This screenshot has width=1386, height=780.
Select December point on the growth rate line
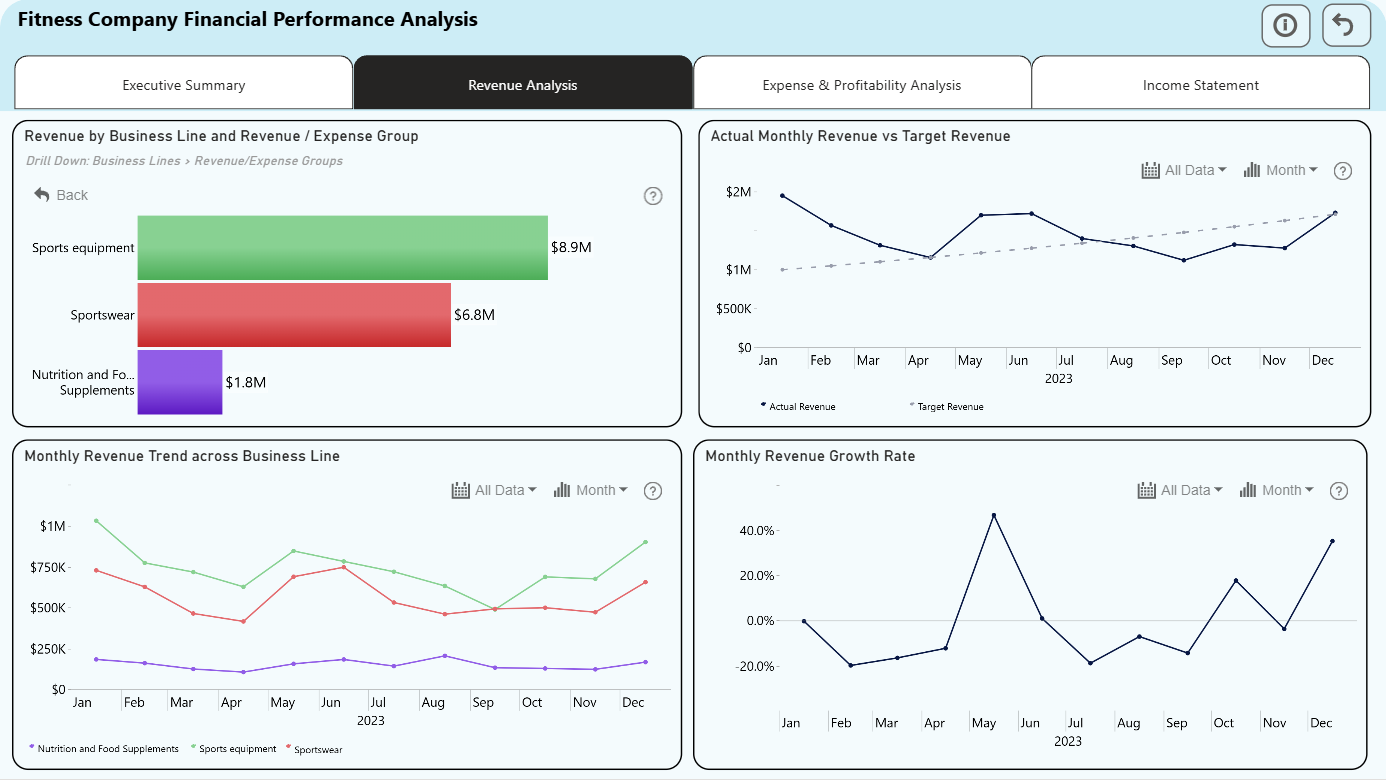(x=1332, y=541)
